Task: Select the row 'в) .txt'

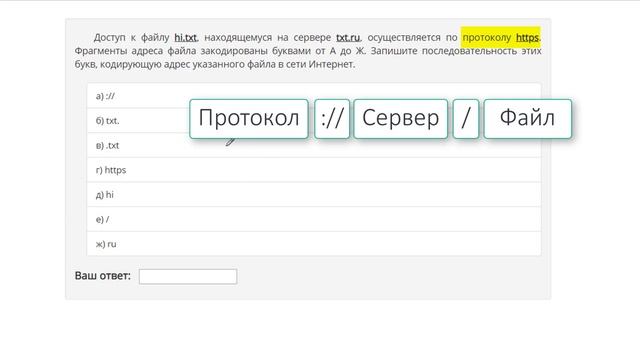Action: pos(314,145)
